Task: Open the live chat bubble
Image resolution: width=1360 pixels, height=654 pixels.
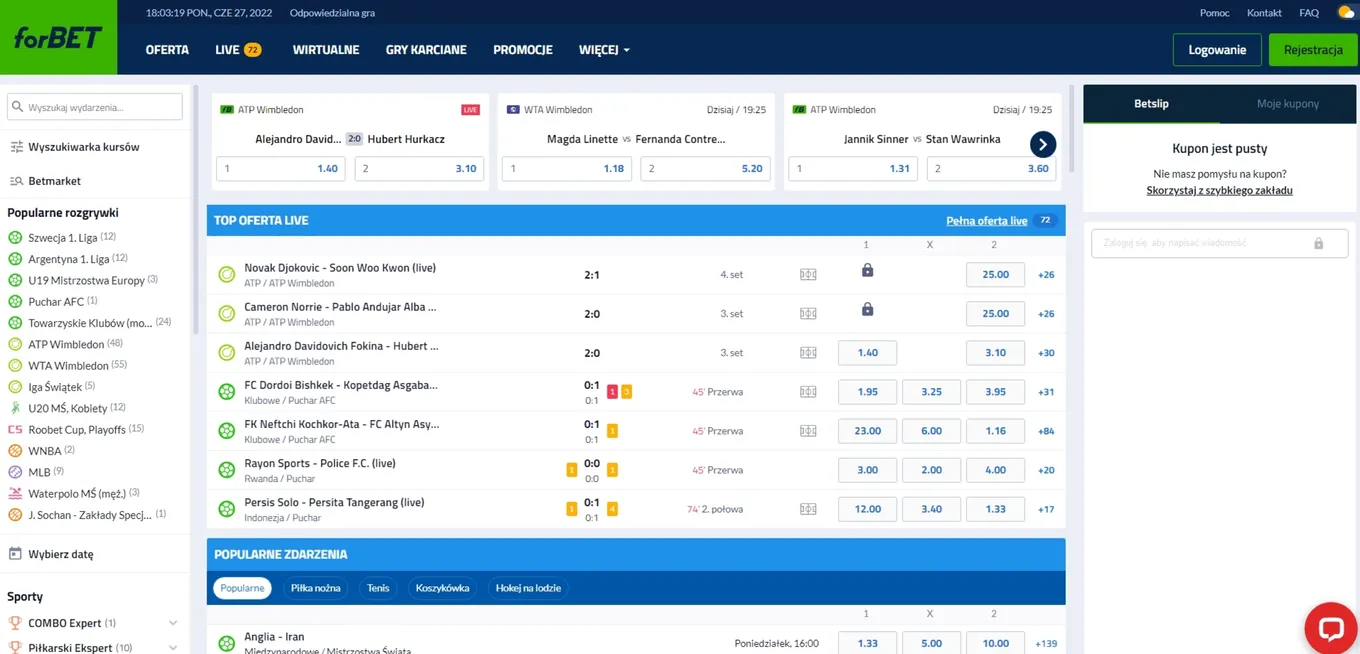Action: point(1331,628)
